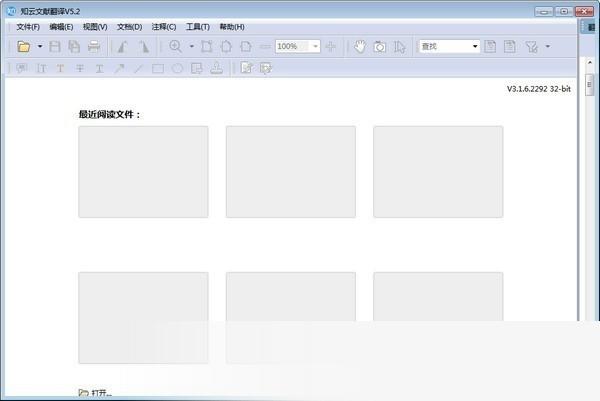Expand the search filter options arrow

coord(548,47)
